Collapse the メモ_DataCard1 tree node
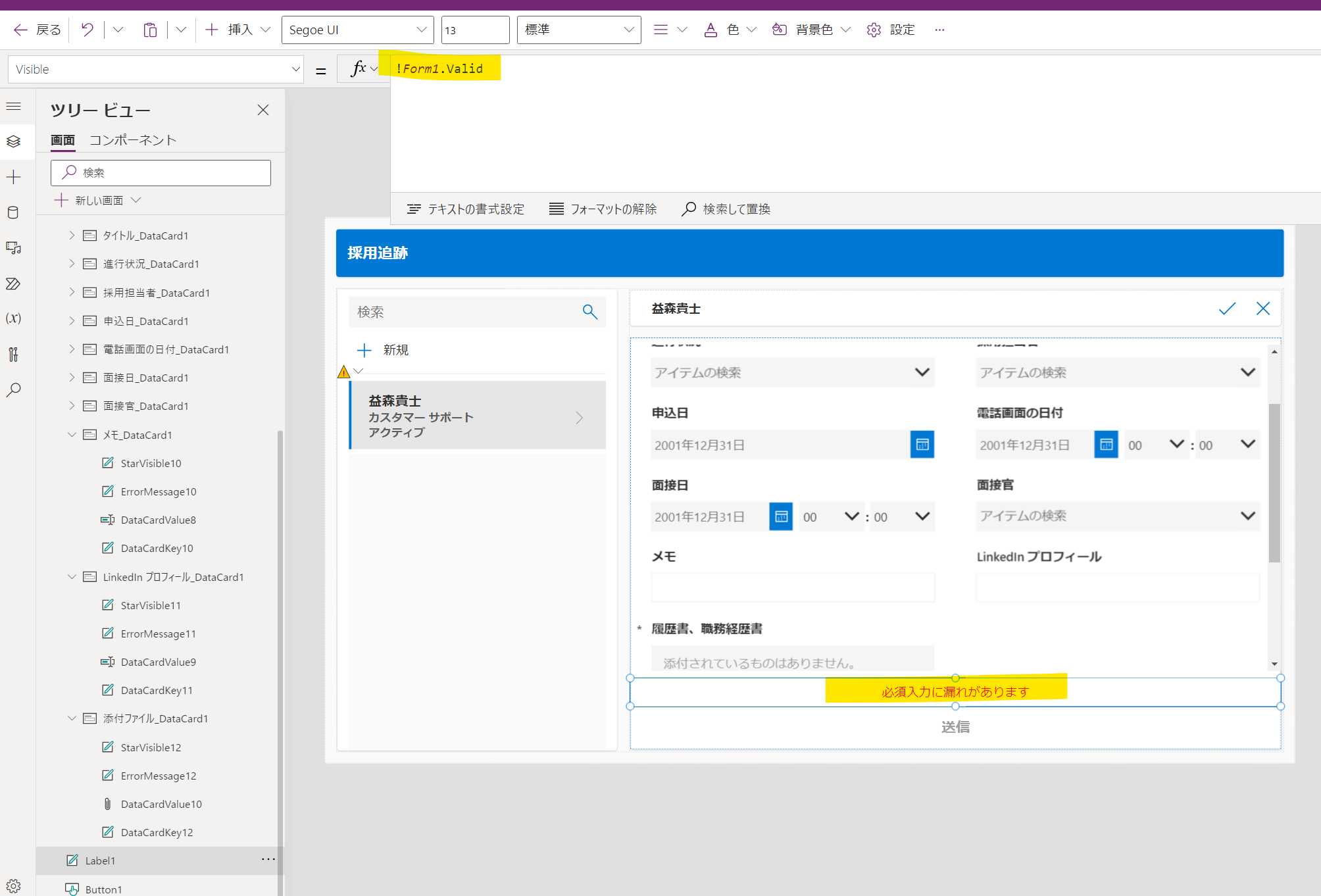The width and height of the screenshot is (1321, 896). tap(72, 435)
